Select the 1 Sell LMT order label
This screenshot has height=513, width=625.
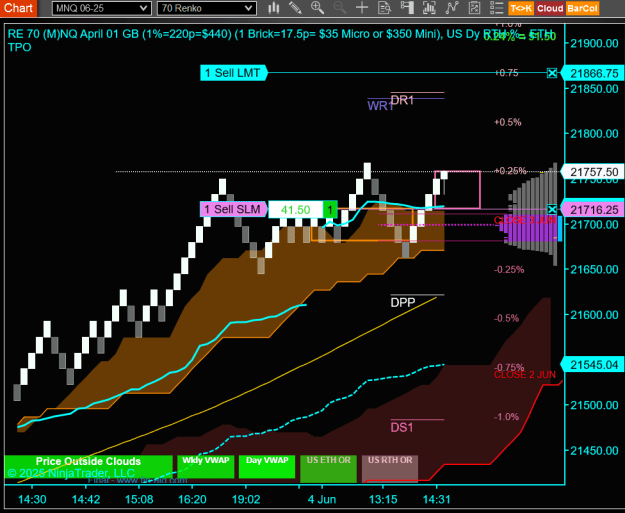[233, 73]
